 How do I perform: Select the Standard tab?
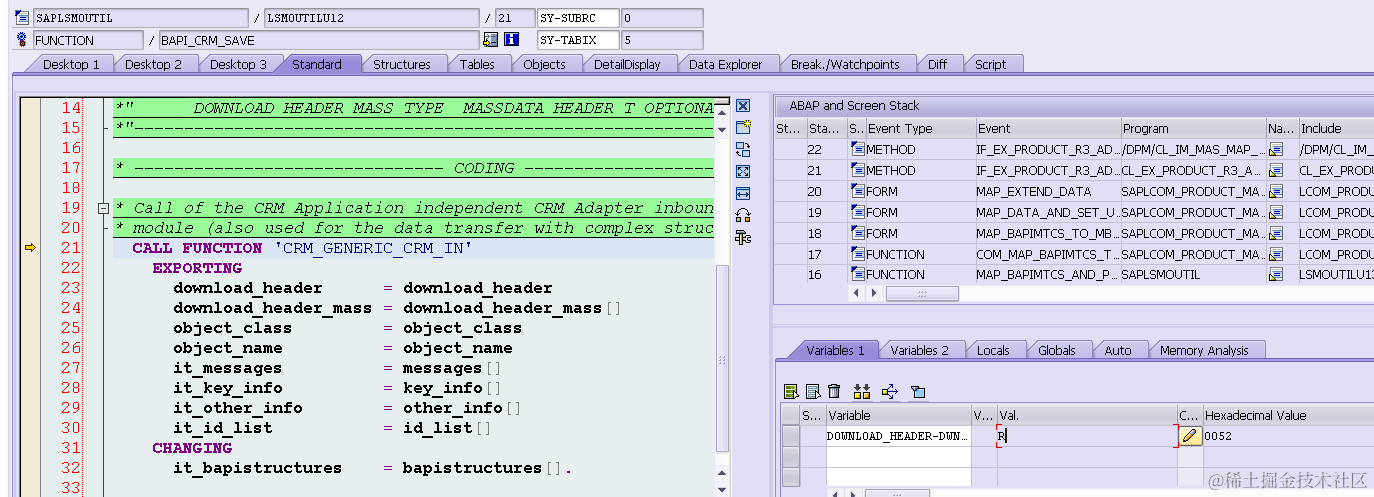click(x=316, y=64)
